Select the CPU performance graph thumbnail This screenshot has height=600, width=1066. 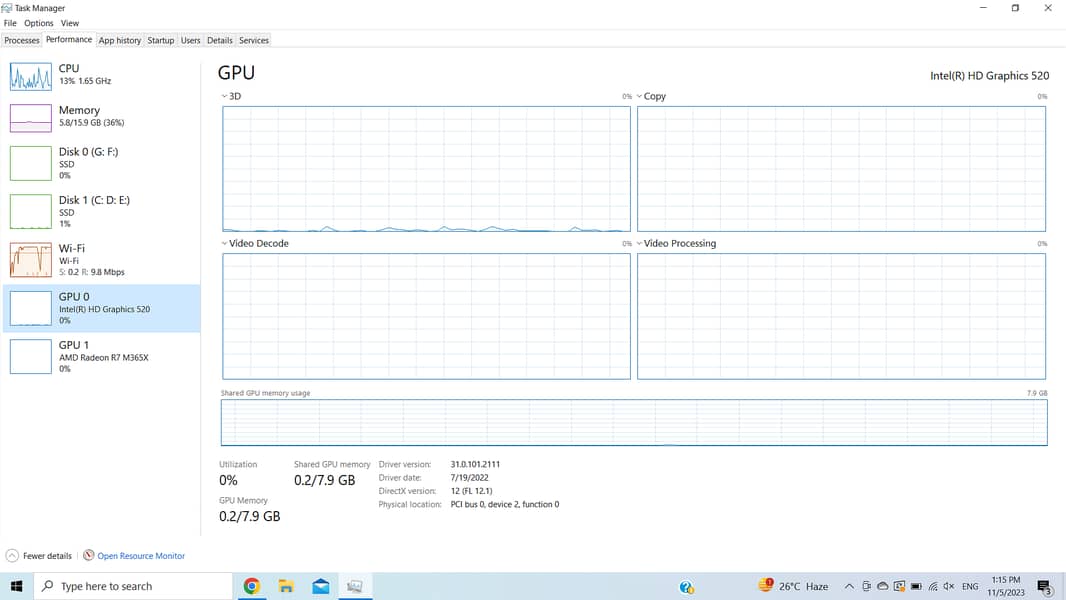click(30, 77)
